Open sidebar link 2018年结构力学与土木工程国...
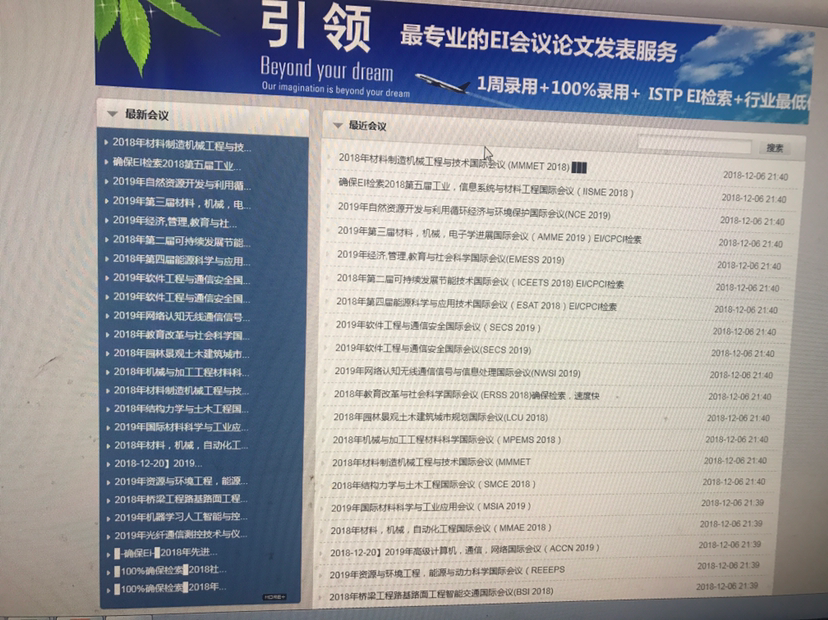This screenshot has width=828, height=620. 181,409
